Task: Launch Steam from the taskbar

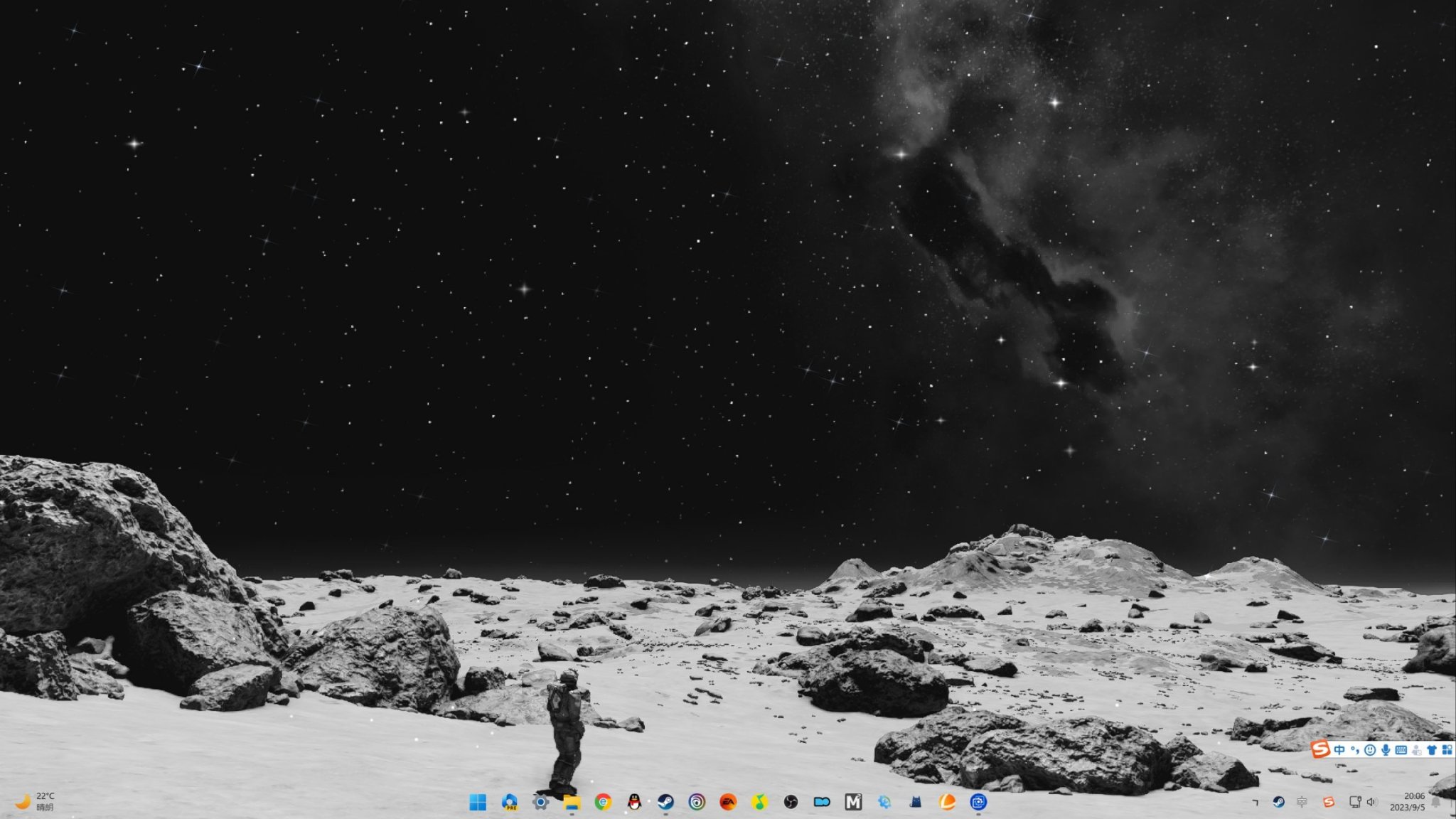Action: click(x=665, y=802)
